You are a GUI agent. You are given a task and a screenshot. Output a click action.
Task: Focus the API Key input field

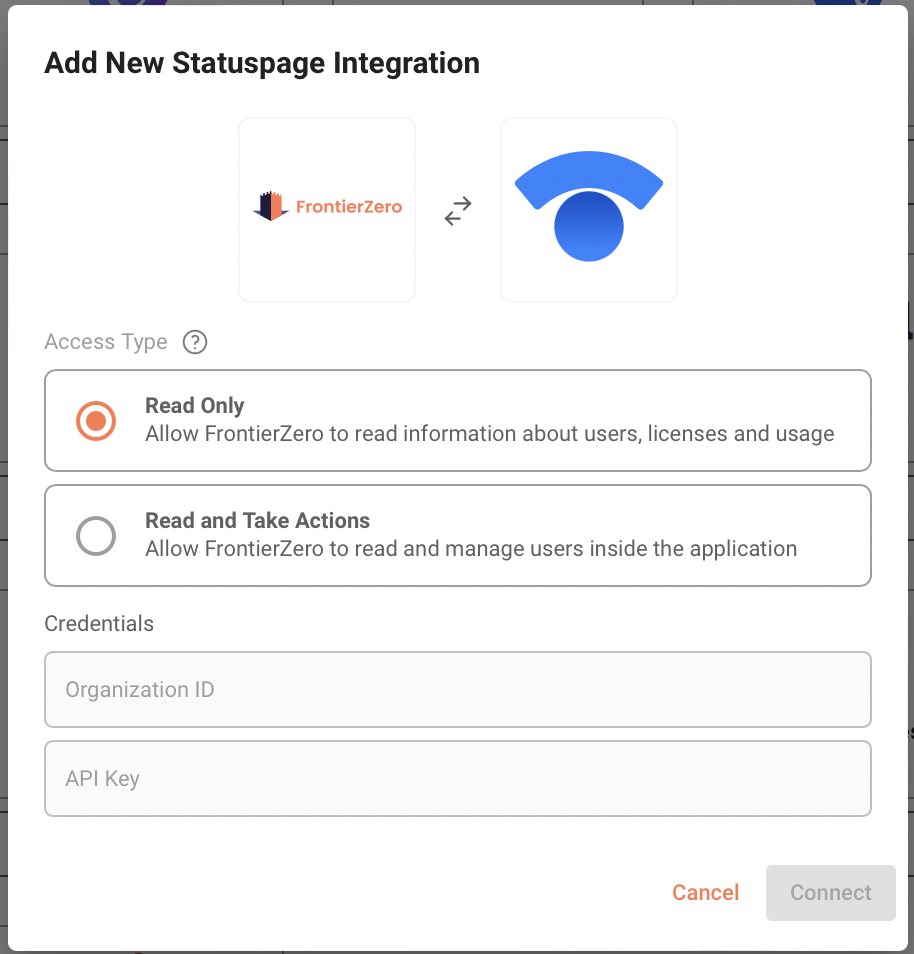pyautogui.click(x=457, y=778)
